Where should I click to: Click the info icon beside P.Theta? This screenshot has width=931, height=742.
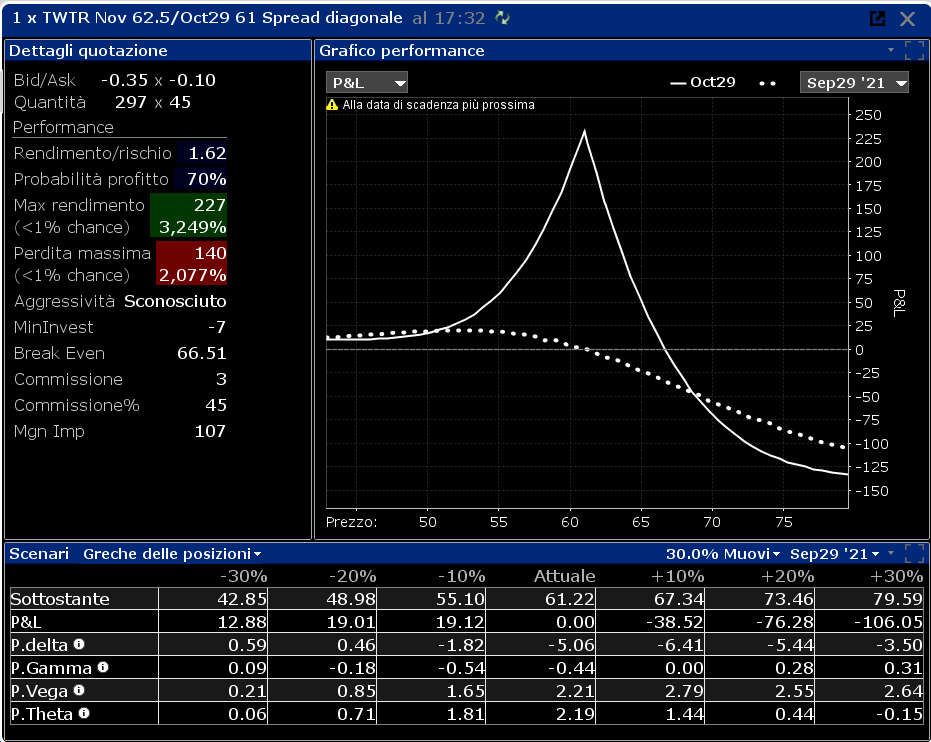point(84,713)
